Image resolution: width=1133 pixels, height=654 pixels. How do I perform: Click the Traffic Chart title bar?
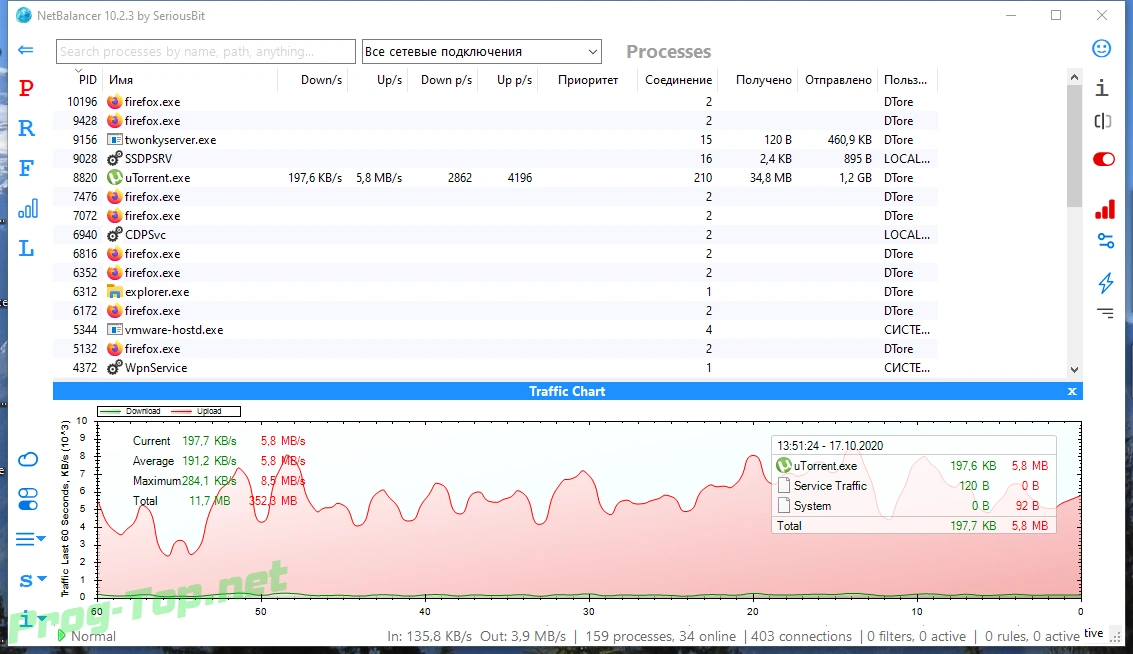coord(567,391)
